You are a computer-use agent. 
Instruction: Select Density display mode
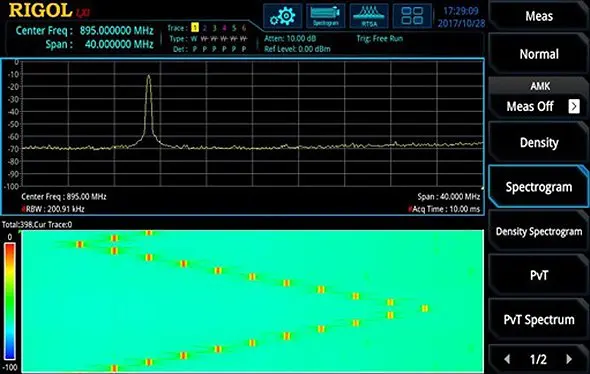click(539, 143)
